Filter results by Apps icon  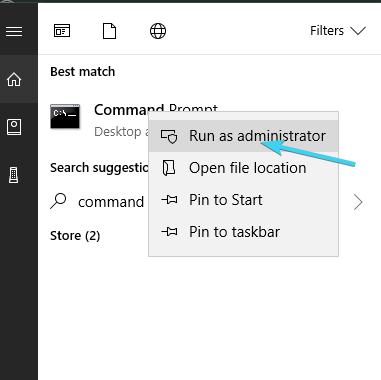pyautogui.click(x=62, y=31)
